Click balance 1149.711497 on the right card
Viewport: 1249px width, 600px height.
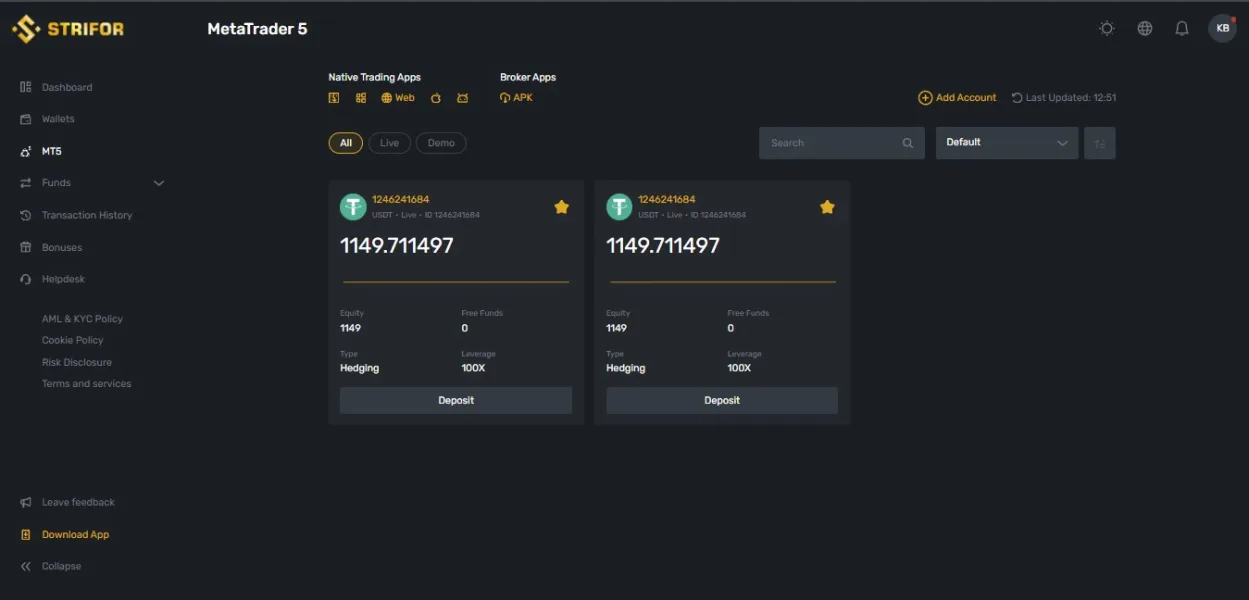[663, 246]
